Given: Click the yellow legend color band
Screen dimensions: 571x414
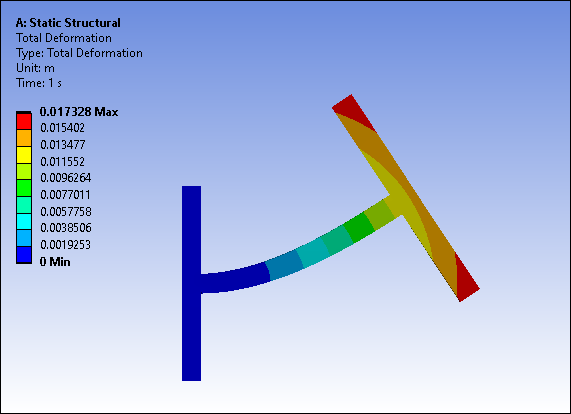Looking at the screenshot, I should click(x=24, y=155).
